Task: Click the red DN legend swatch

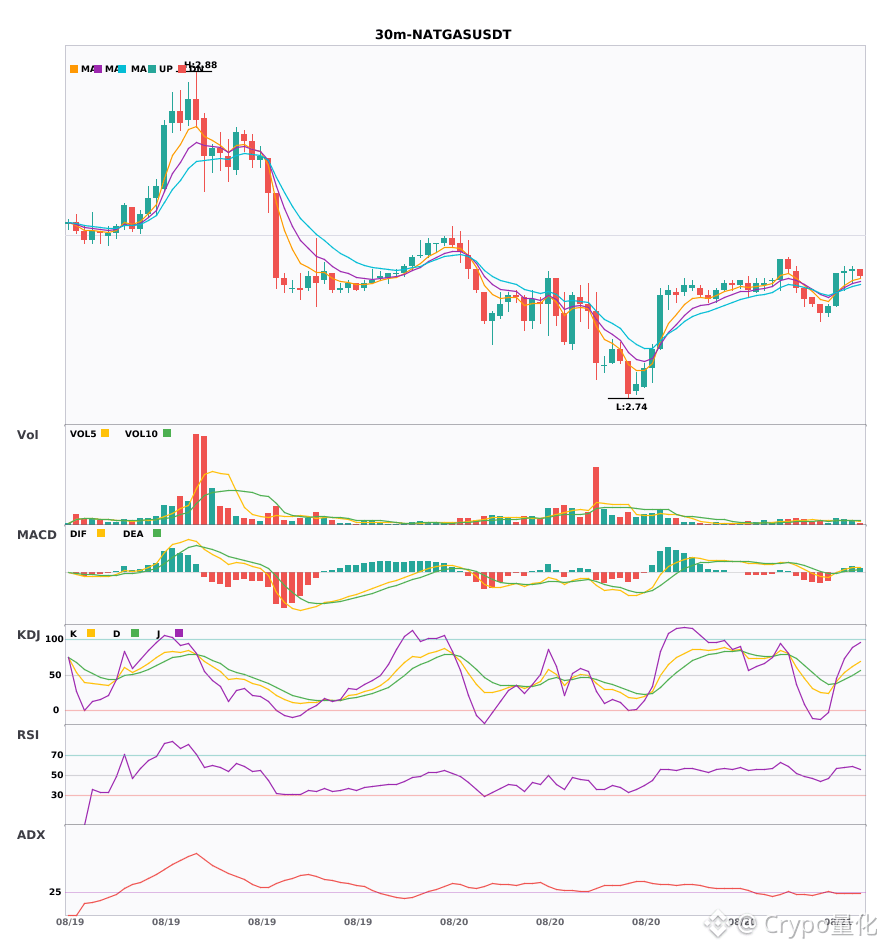Action: 181,69
